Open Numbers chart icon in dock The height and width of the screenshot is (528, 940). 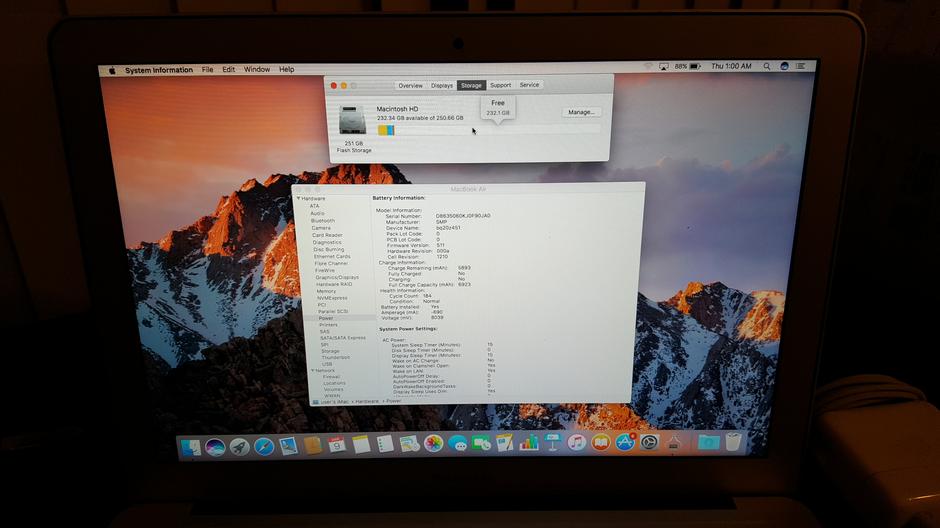(529, 443)
